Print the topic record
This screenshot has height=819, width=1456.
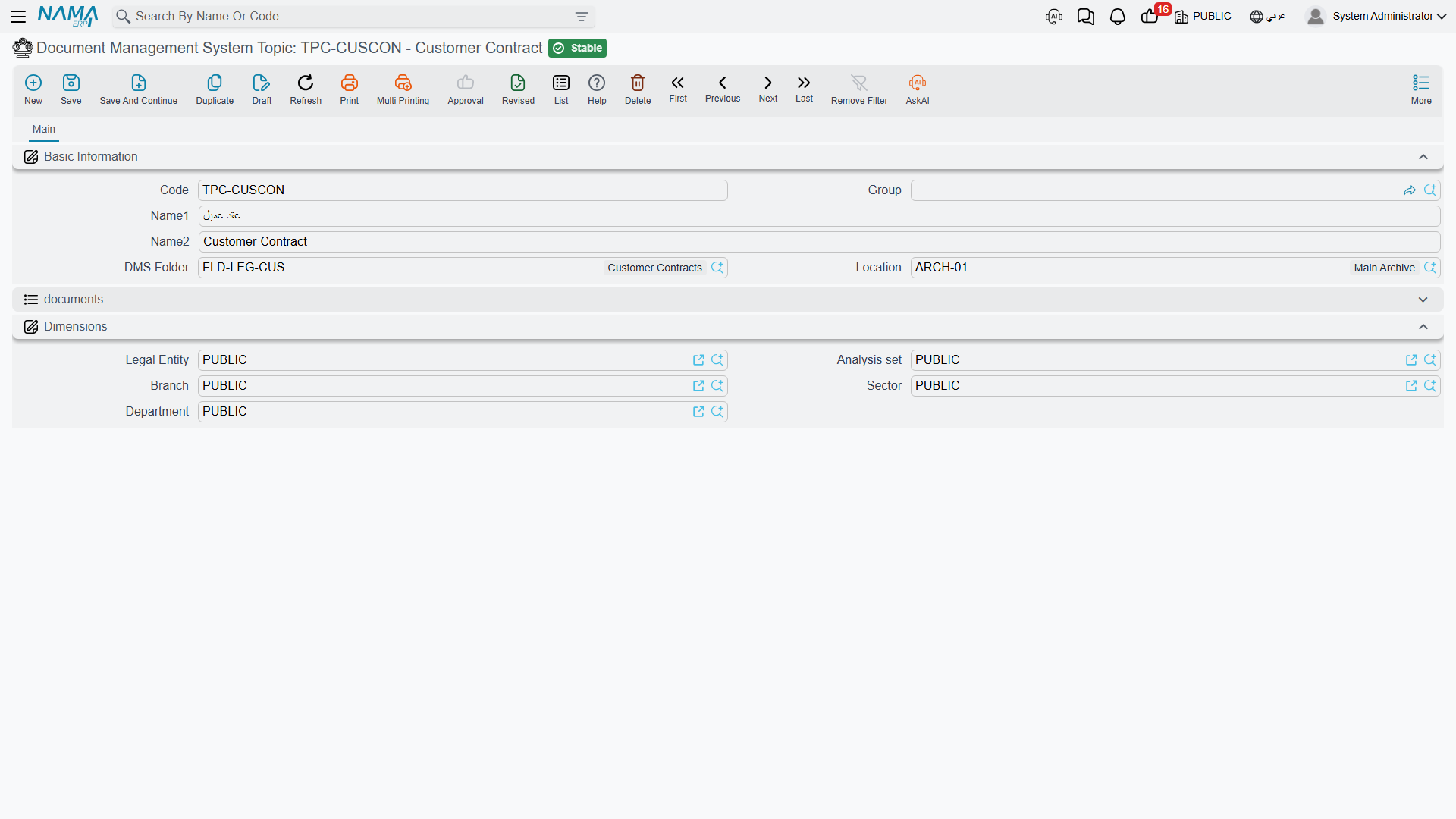(350, 89)
